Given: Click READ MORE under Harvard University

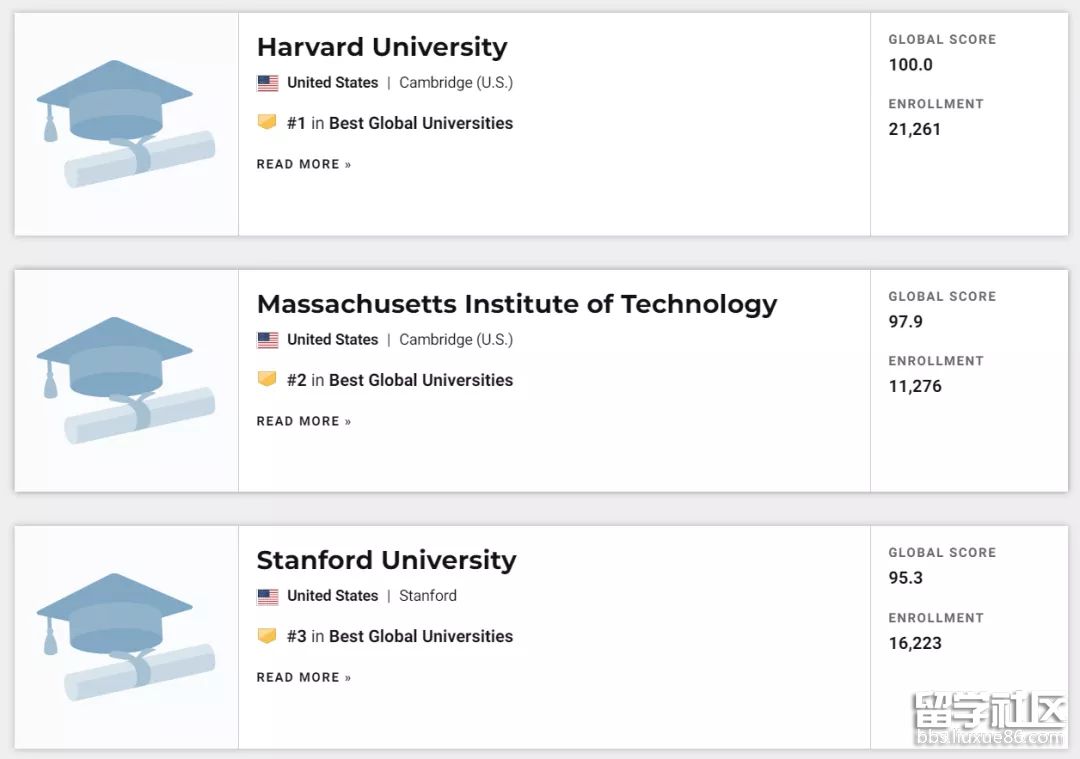Looking at the screenshot, I should pos(304,164).
